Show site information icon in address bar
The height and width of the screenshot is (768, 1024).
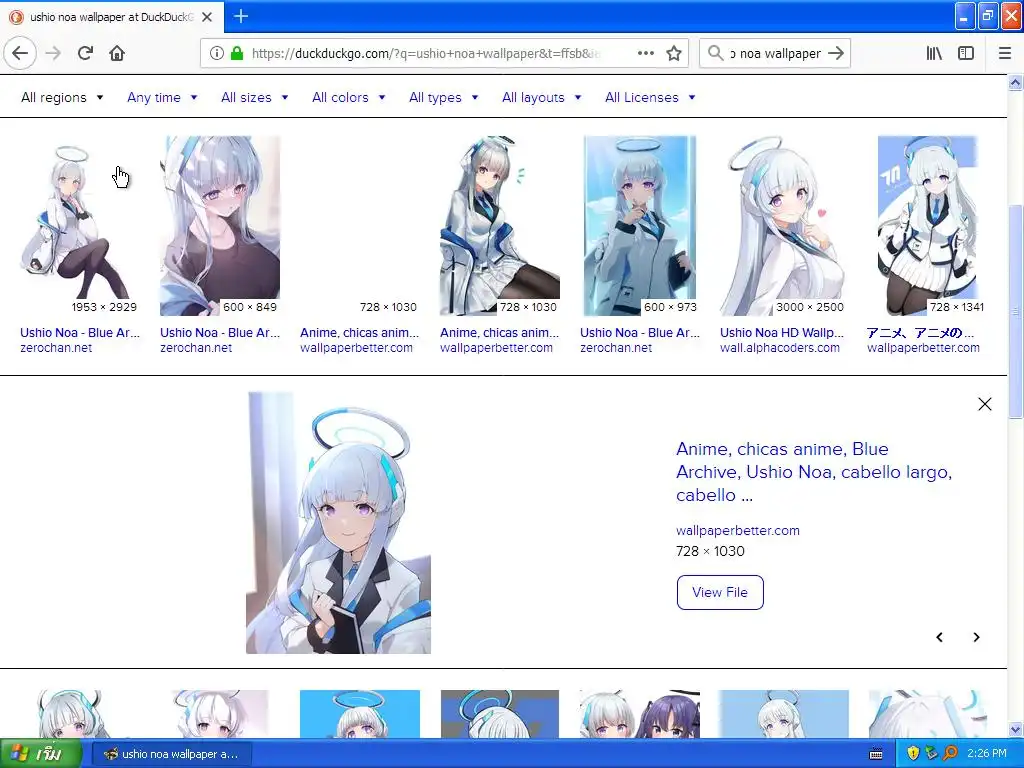pos(216,53)
